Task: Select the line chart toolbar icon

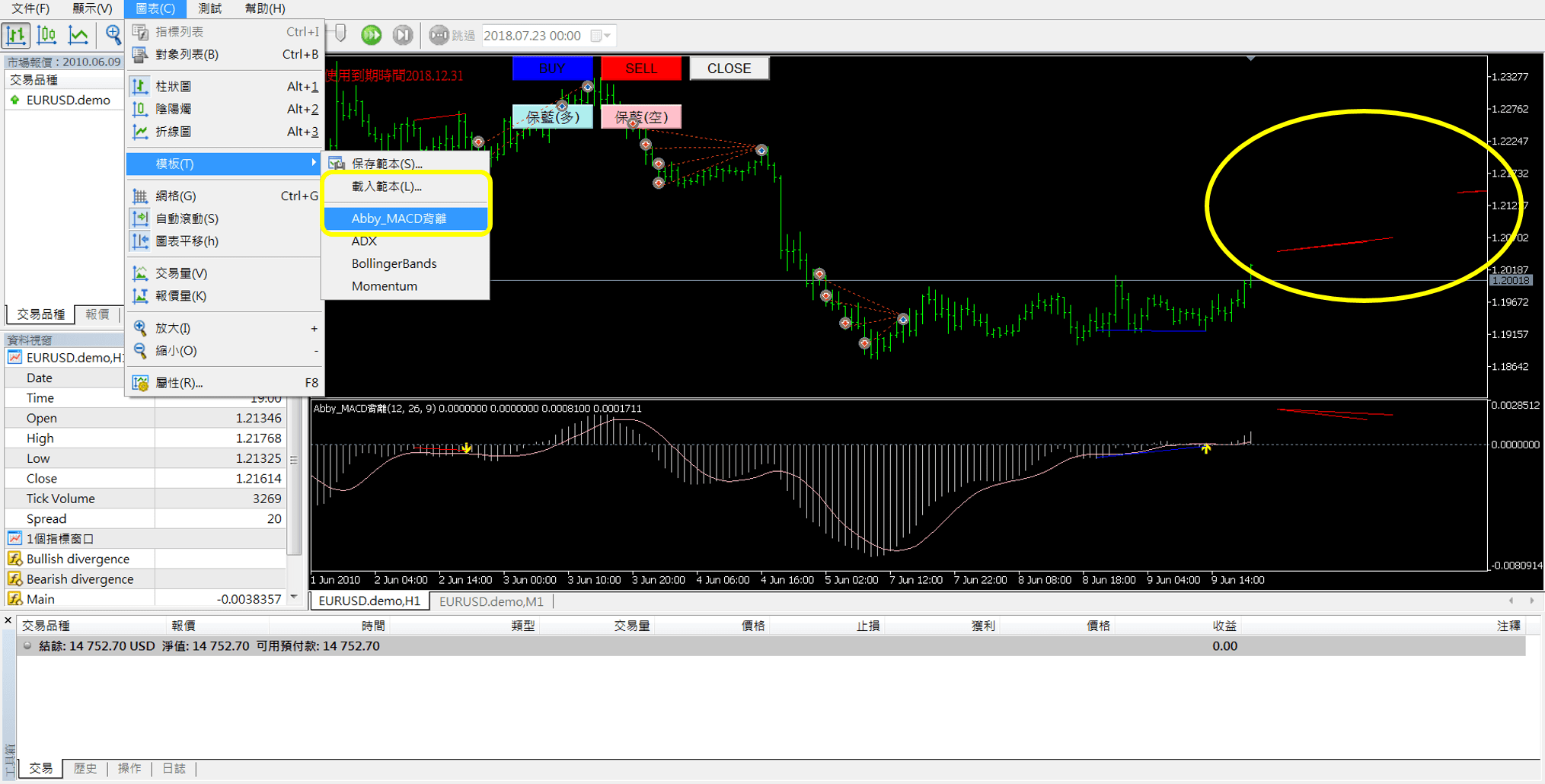Action: [78, 35]
